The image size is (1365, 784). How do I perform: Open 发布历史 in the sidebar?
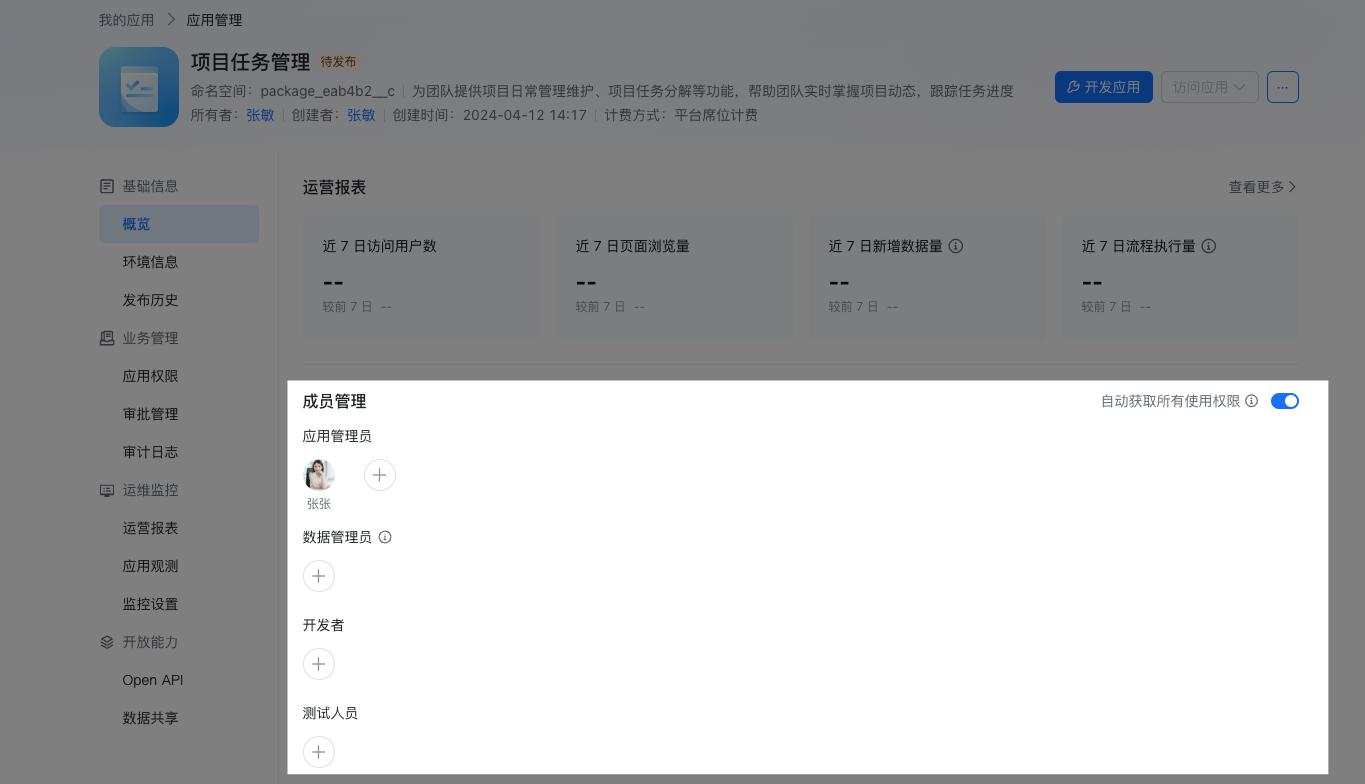coord(150,300)
